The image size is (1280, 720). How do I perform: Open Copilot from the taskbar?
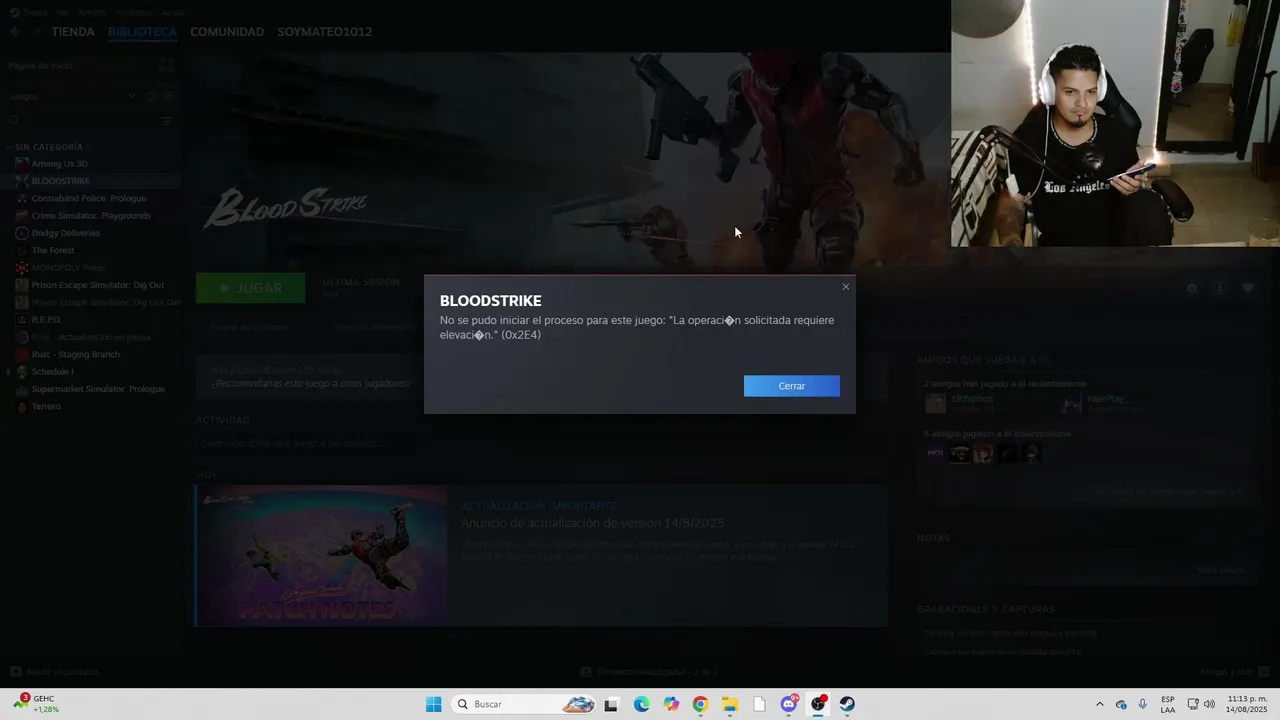[671, 704]
